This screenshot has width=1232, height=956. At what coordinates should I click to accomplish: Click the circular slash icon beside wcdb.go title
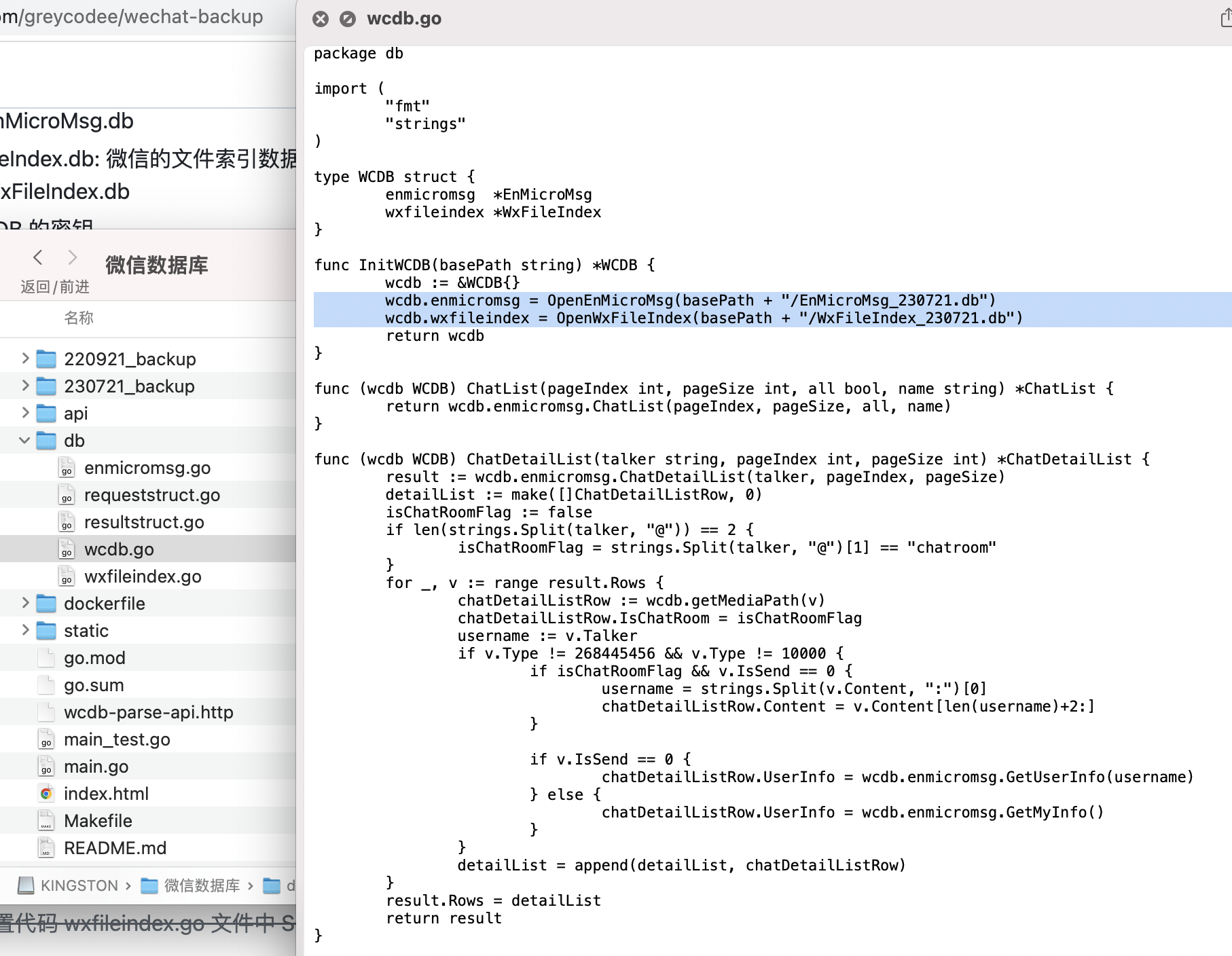pos(348,19)
